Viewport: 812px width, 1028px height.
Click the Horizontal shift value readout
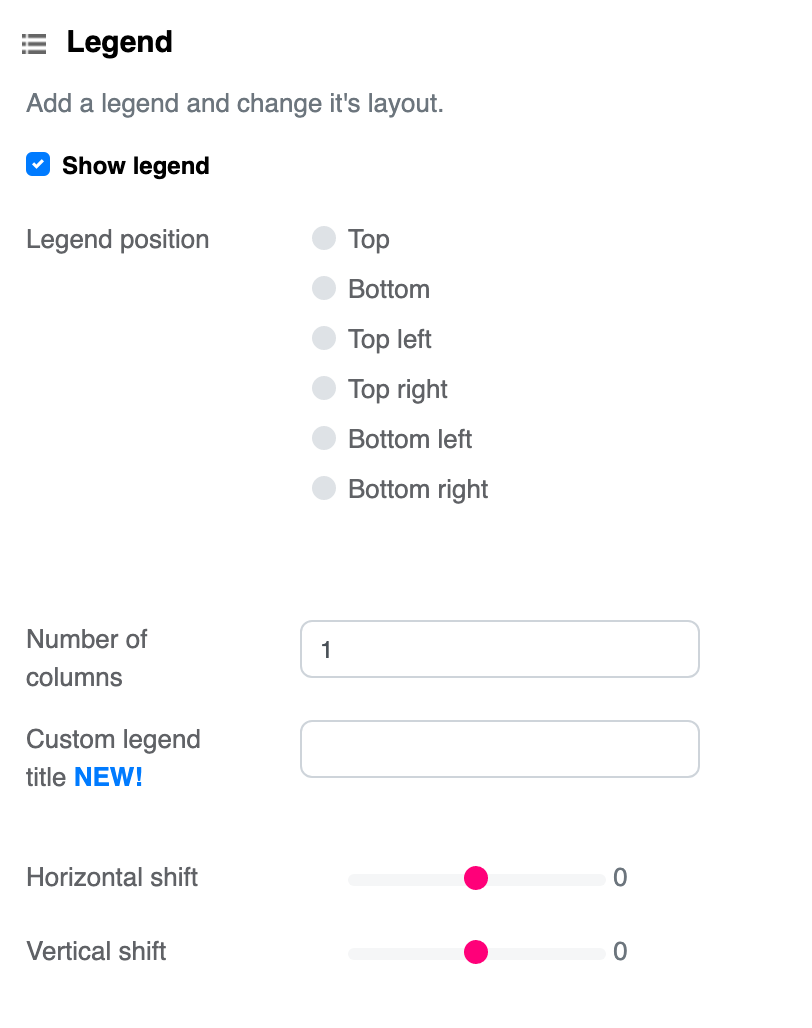pos(620,878)
